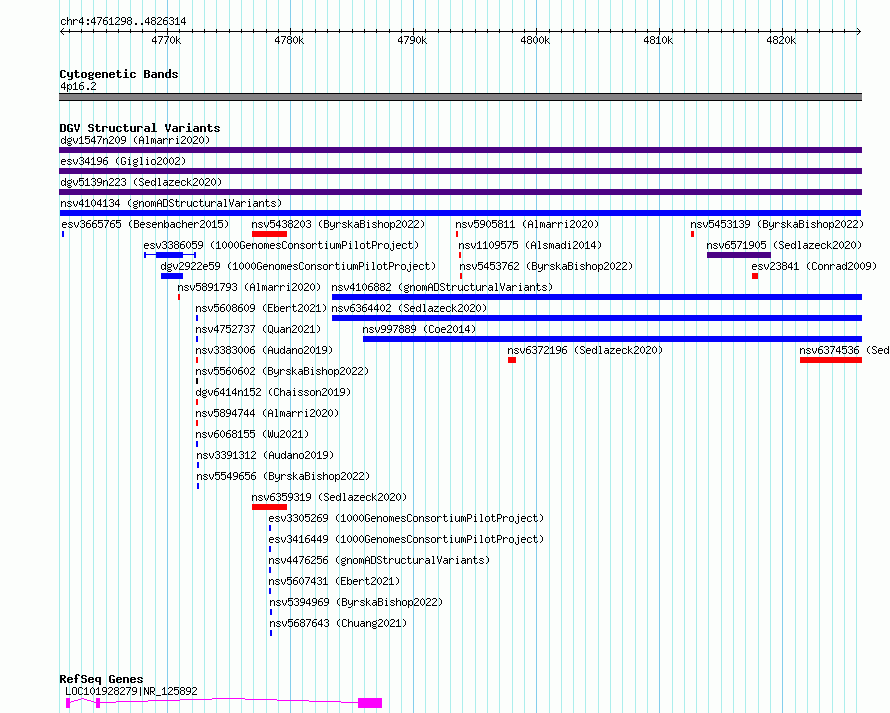The image size is (890, 713).
Task: Click the large magenta exon block of LOC101928279
Action: [x=370, y=703]
